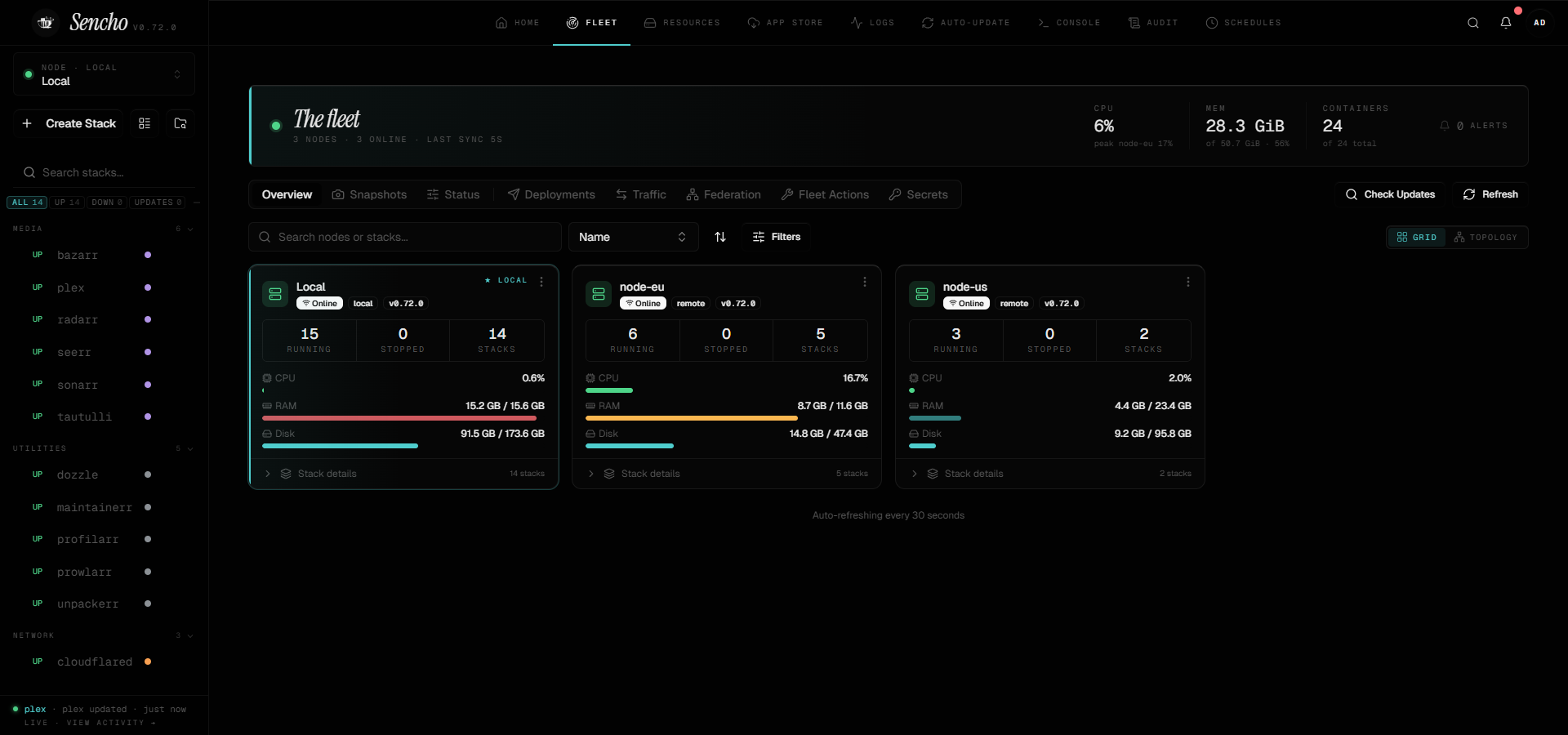Viewport: 1568px width, 735px height.
Task: Click the Create Stack button
Action: pos(69,123)
